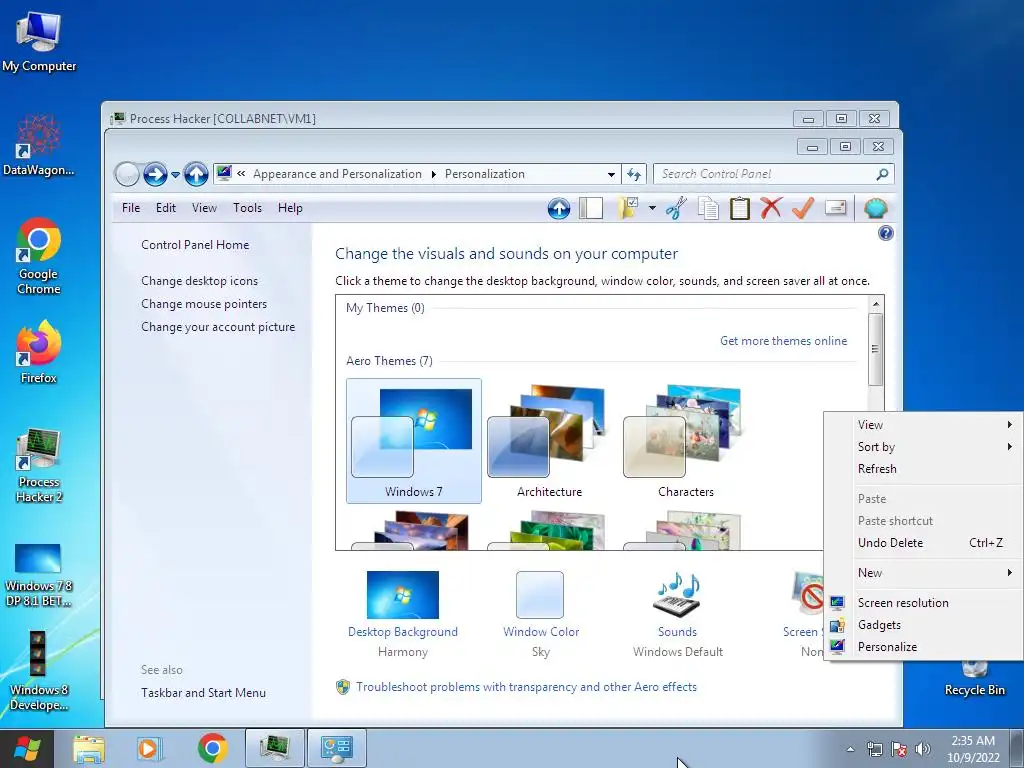Select the Architecture theme
This screenshot has height=768, width=1024.
coord(550,441)
